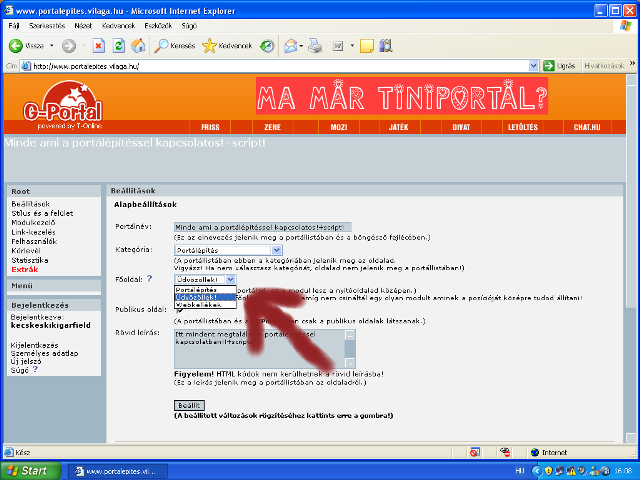Toggle the Publikus oldal checkbox
640x480 pixels.
pos(178,310)
